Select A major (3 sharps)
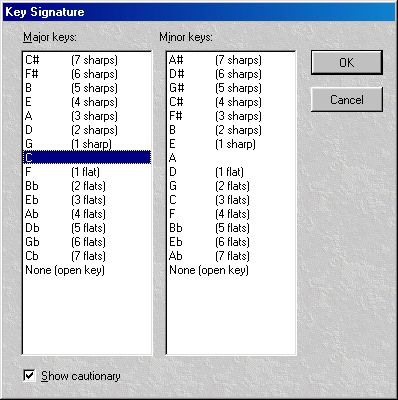Screen dimensions: 398x400 (x=87, y=116)
